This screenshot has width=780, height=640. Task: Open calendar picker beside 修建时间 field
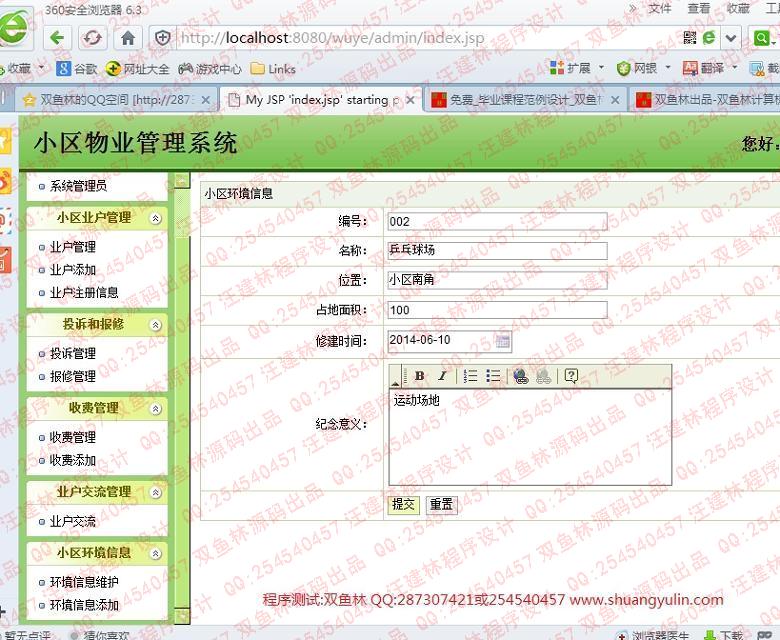point(503,341)
